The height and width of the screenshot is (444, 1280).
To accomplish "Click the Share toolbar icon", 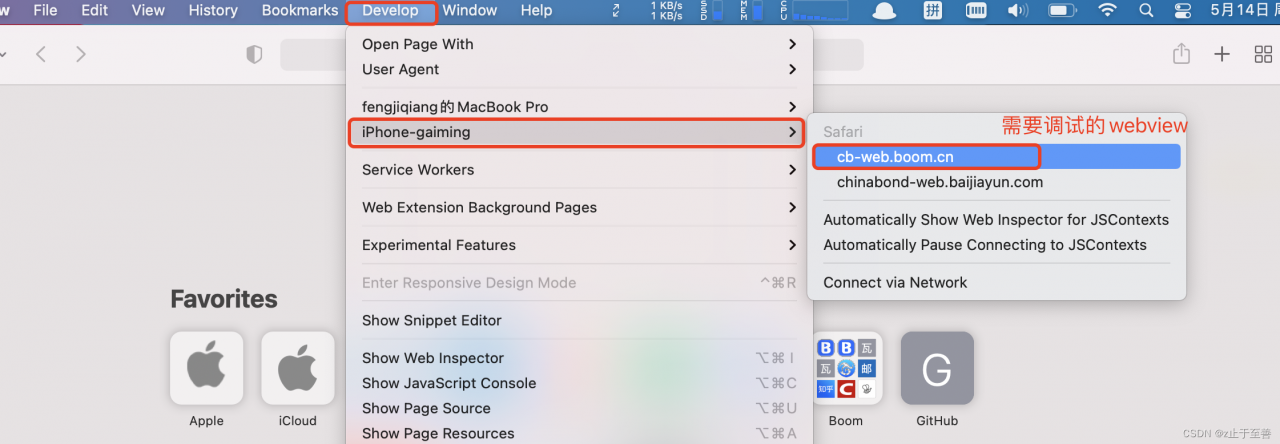I will 1181,54.
